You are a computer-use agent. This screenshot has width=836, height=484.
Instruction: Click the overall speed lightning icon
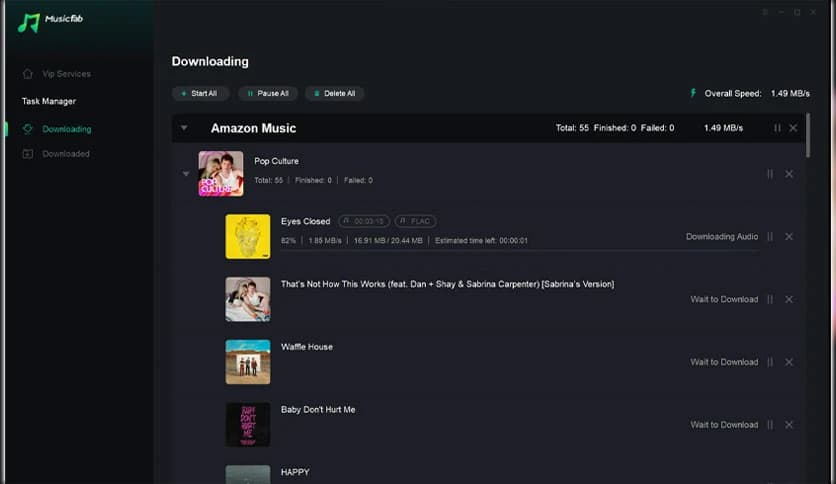(x=693, y=93)
